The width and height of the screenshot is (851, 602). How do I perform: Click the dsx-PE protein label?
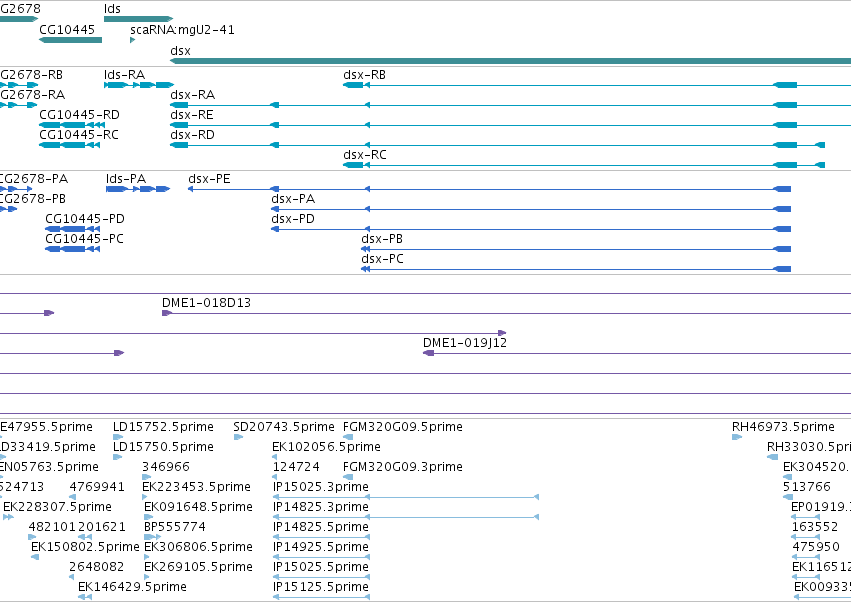209,179
